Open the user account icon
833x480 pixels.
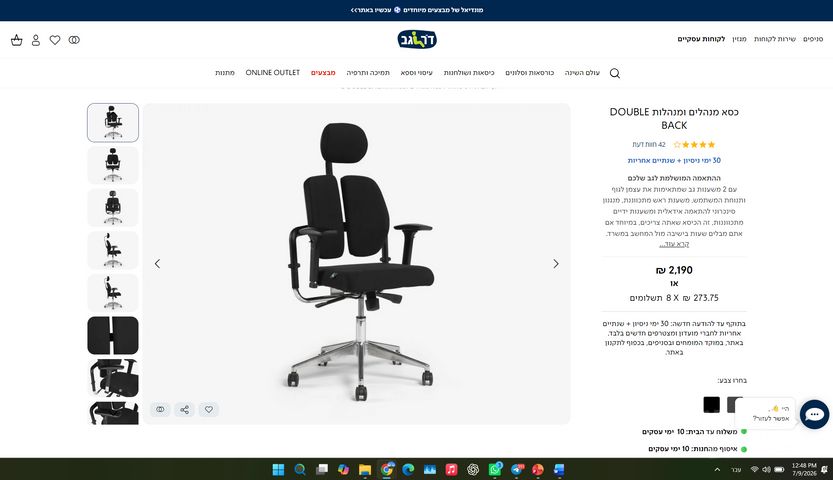click(36, 40)
